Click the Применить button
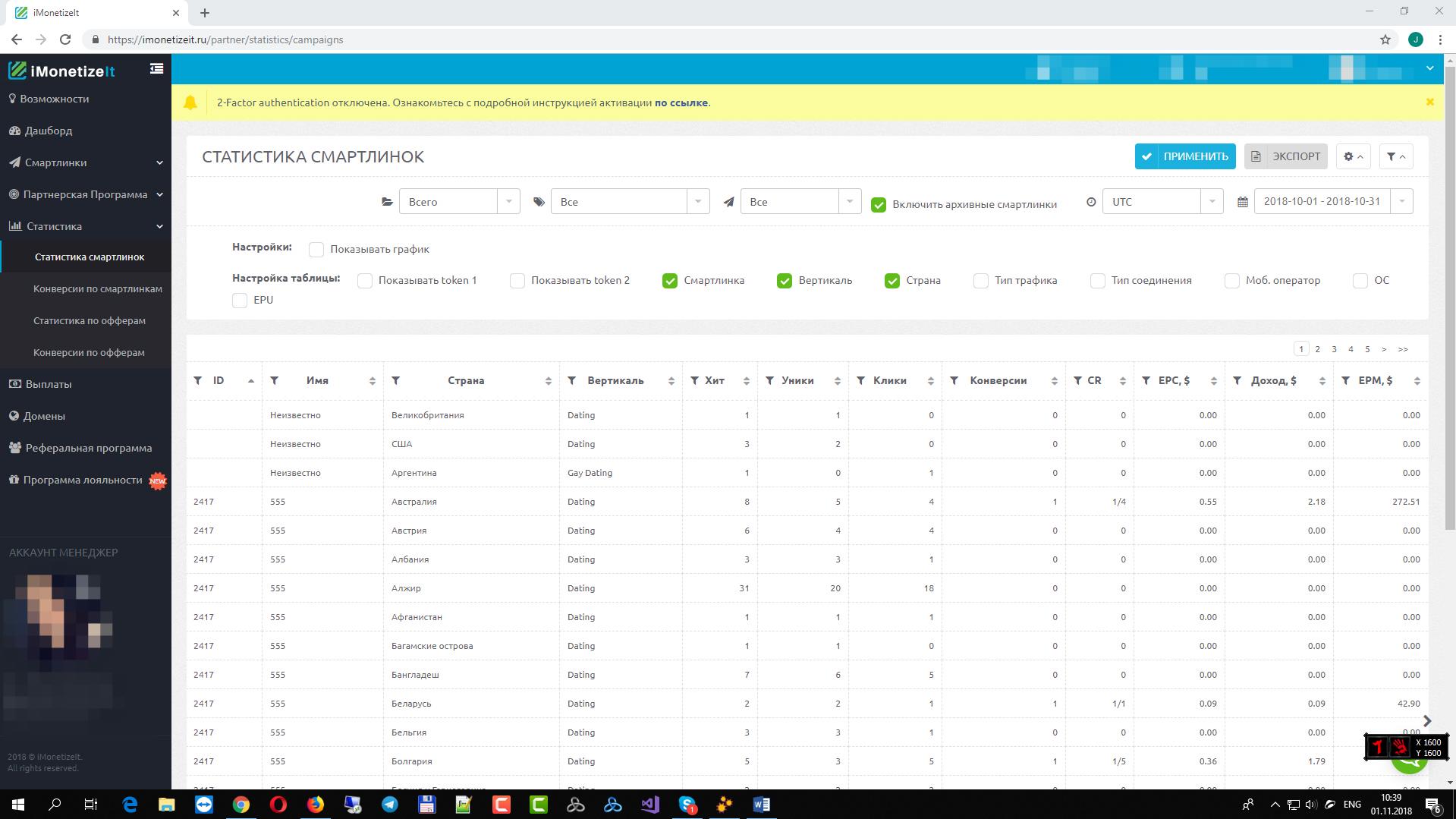 pos(1185,156)
